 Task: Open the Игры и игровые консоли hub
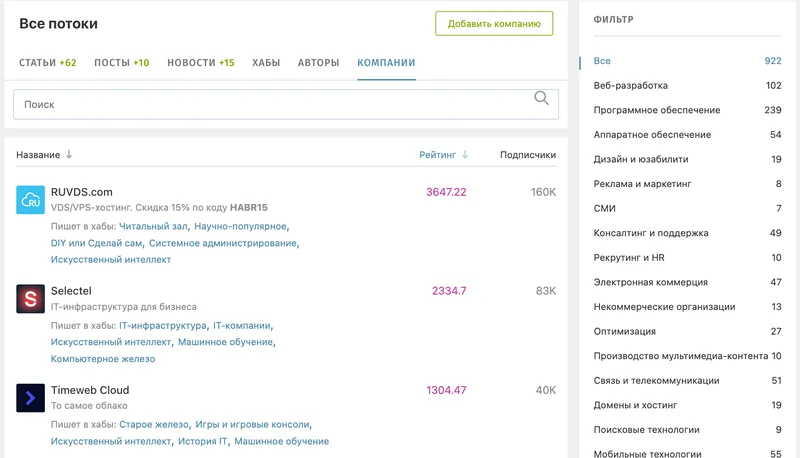pos(253,424)
